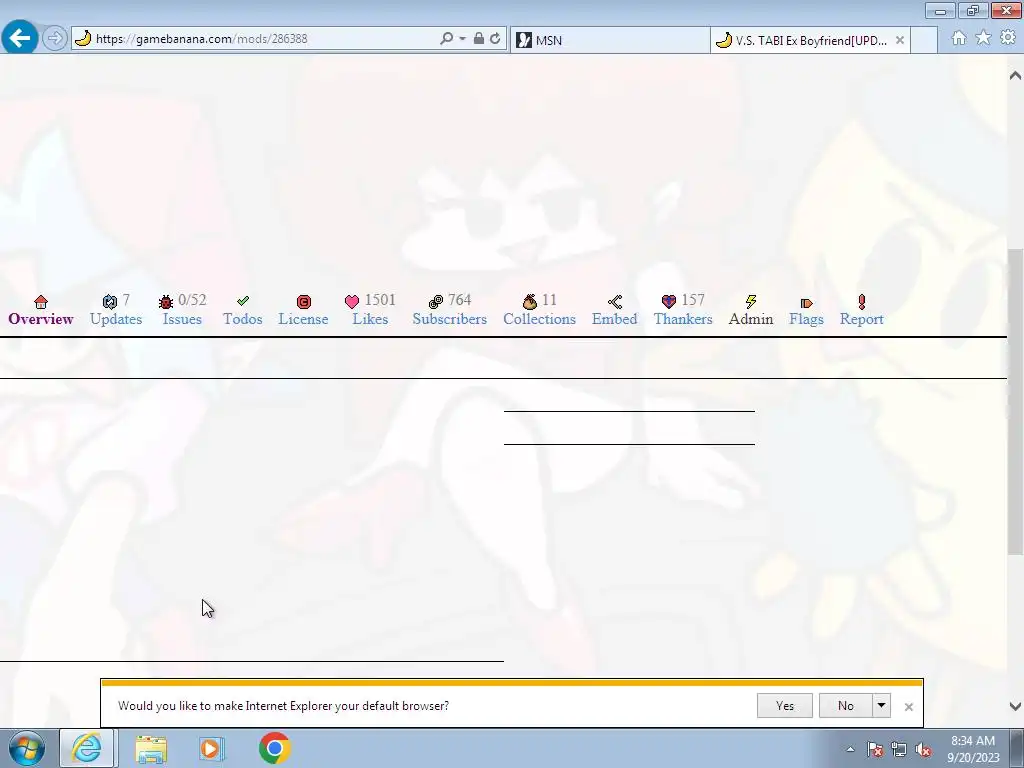Open Windows Media Player from taskbar

(212, 748)
